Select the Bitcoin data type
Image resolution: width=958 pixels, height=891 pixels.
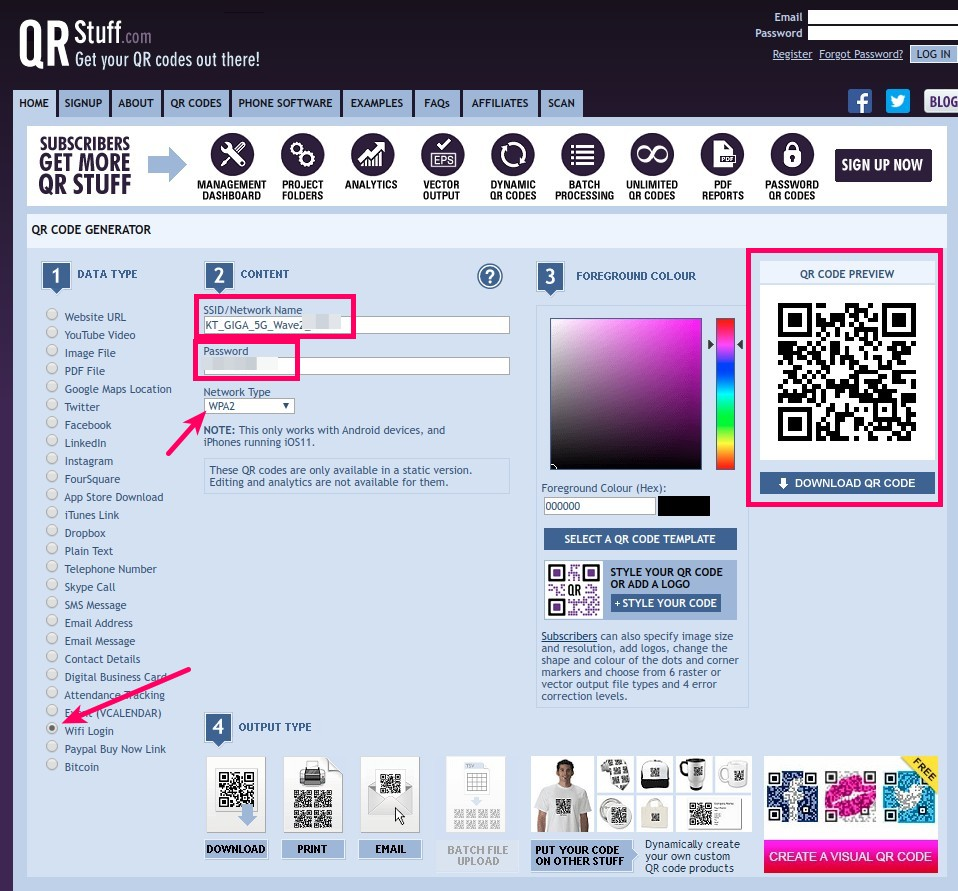tap(53, 764)
